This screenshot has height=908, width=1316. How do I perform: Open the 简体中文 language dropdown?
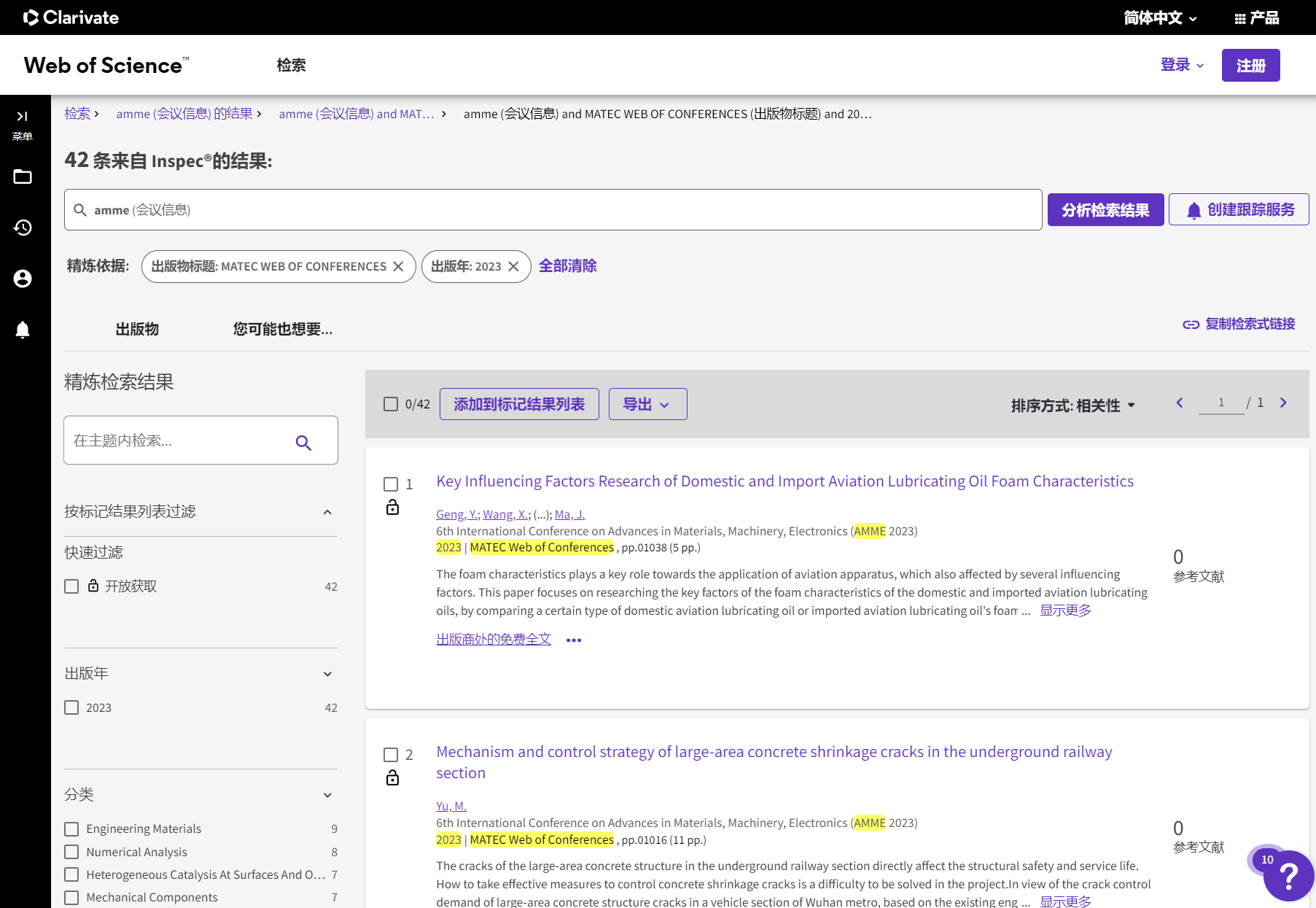[x=1160, y=18]
